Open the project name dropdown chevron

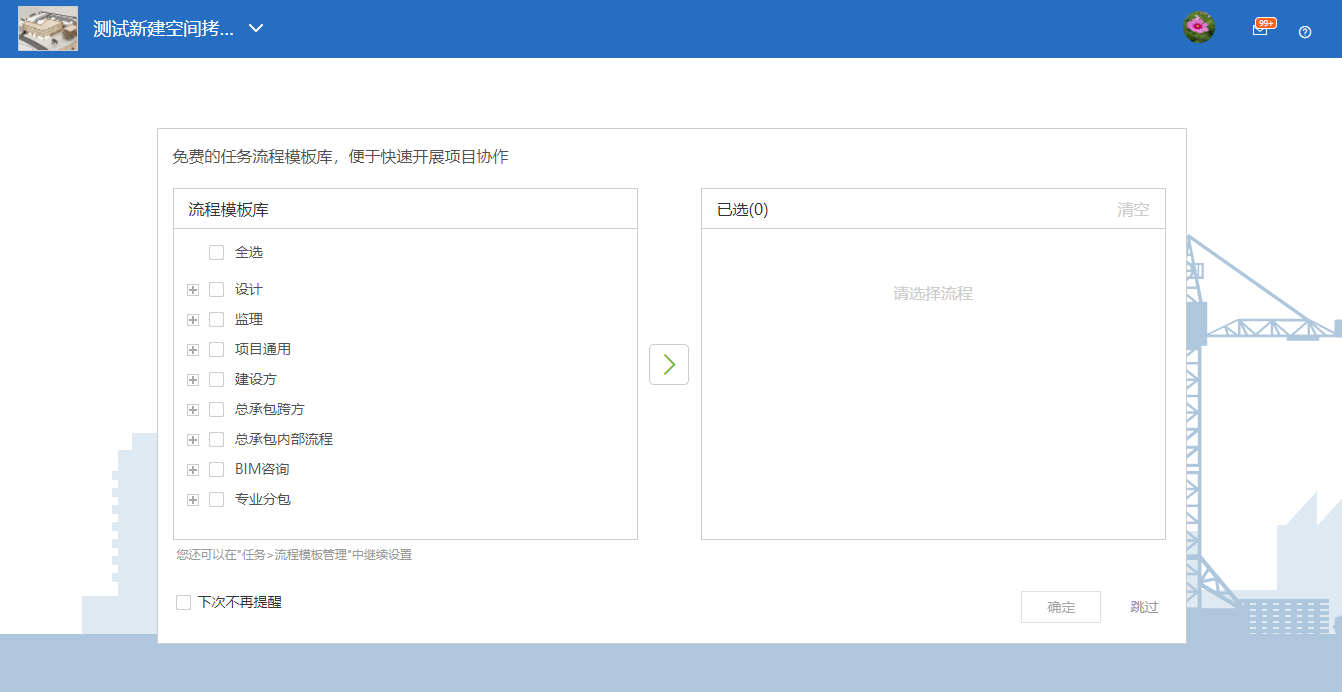[256, 28]
